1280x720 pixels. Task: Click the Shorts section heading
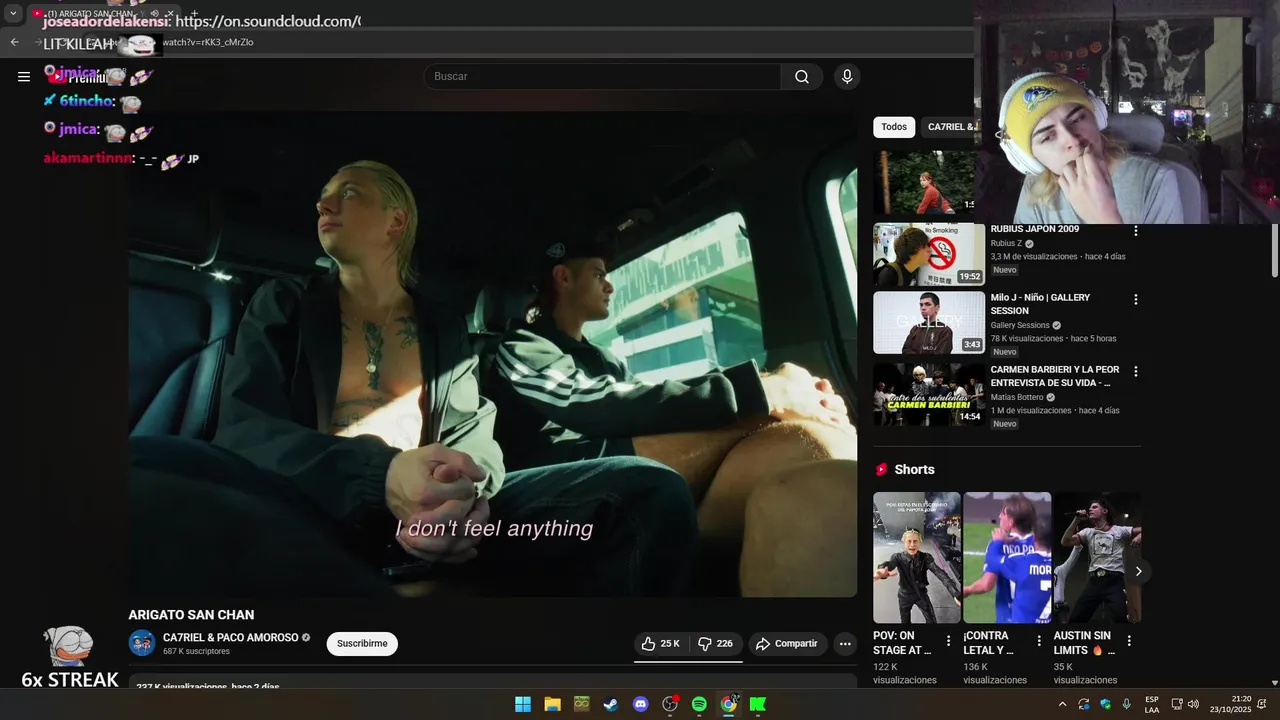(914, 470)
